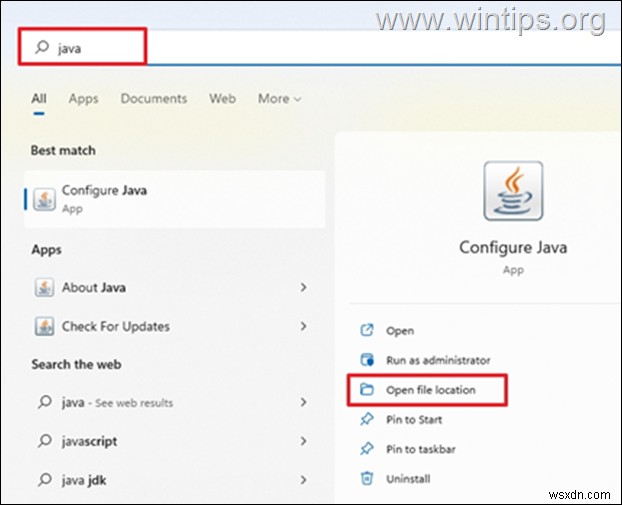Click the Open action icon
Screen dimensions: 622x505
point(367,330)
